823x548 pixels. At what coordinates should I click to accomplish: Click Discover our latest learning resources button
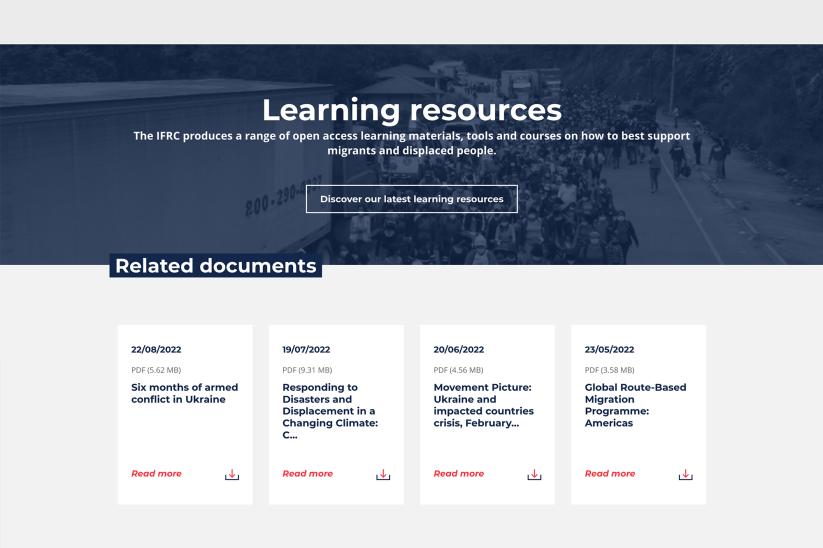[x=412, y=199]
